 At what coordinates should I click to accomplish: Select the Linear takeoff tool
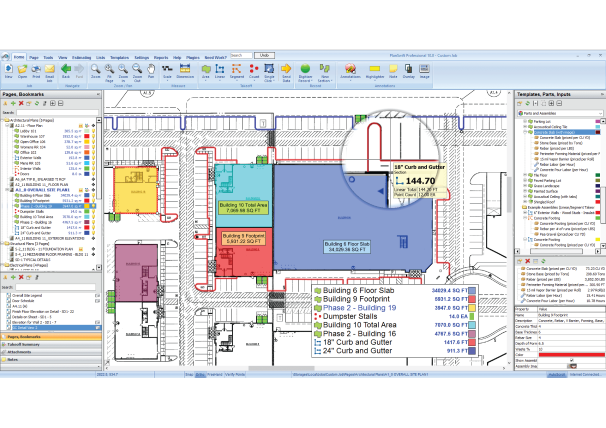point(220,69)
